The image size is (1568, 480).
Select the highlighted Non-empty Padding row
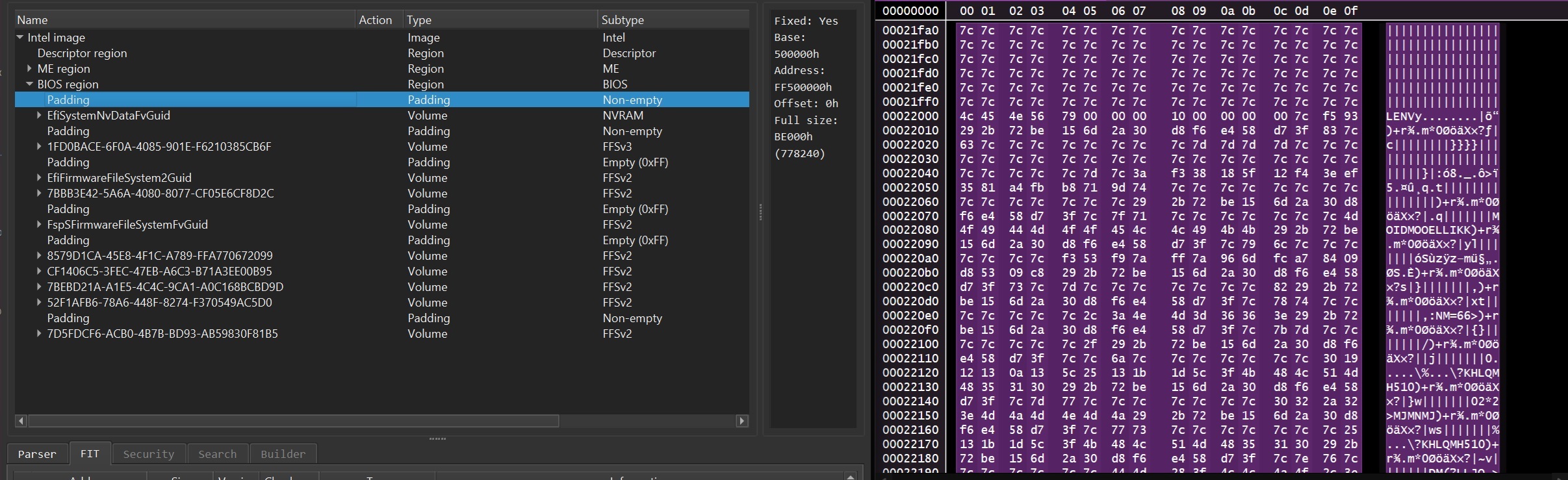coord(68,100)
